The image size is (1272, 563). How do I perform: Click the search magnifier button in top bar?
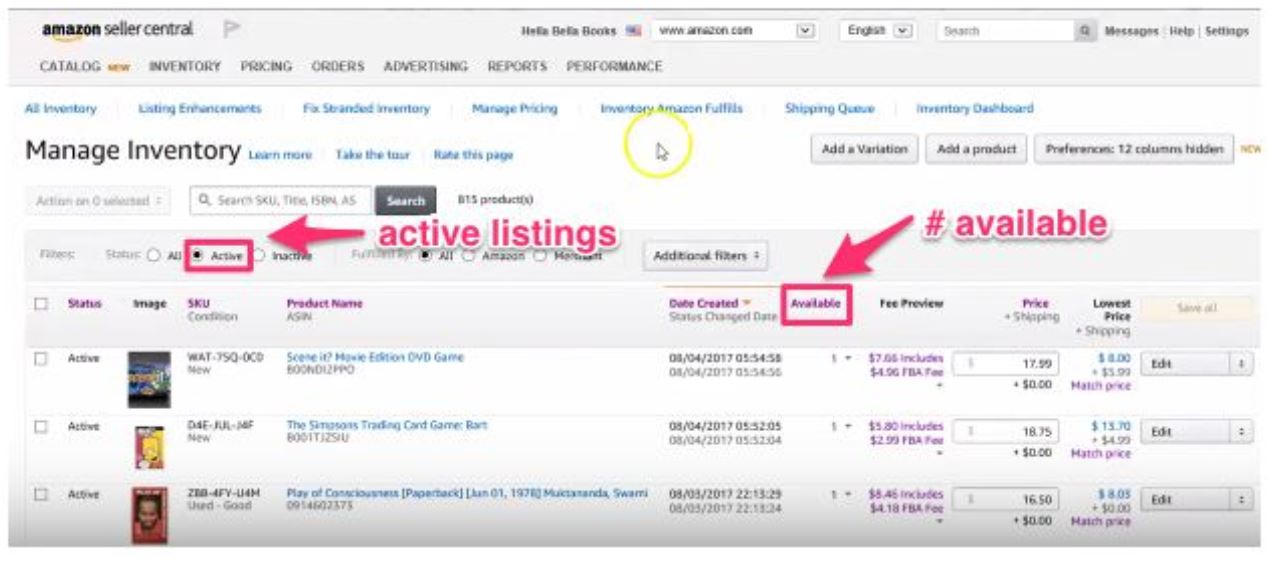(1085, 31)
